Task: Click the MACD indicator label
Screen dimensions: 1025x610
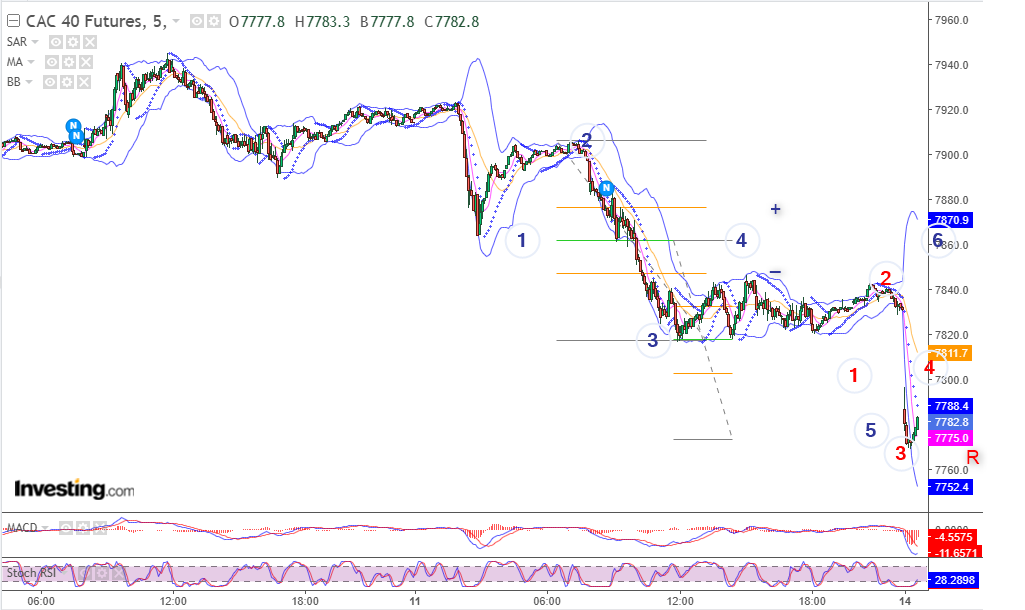Action: 22,528
